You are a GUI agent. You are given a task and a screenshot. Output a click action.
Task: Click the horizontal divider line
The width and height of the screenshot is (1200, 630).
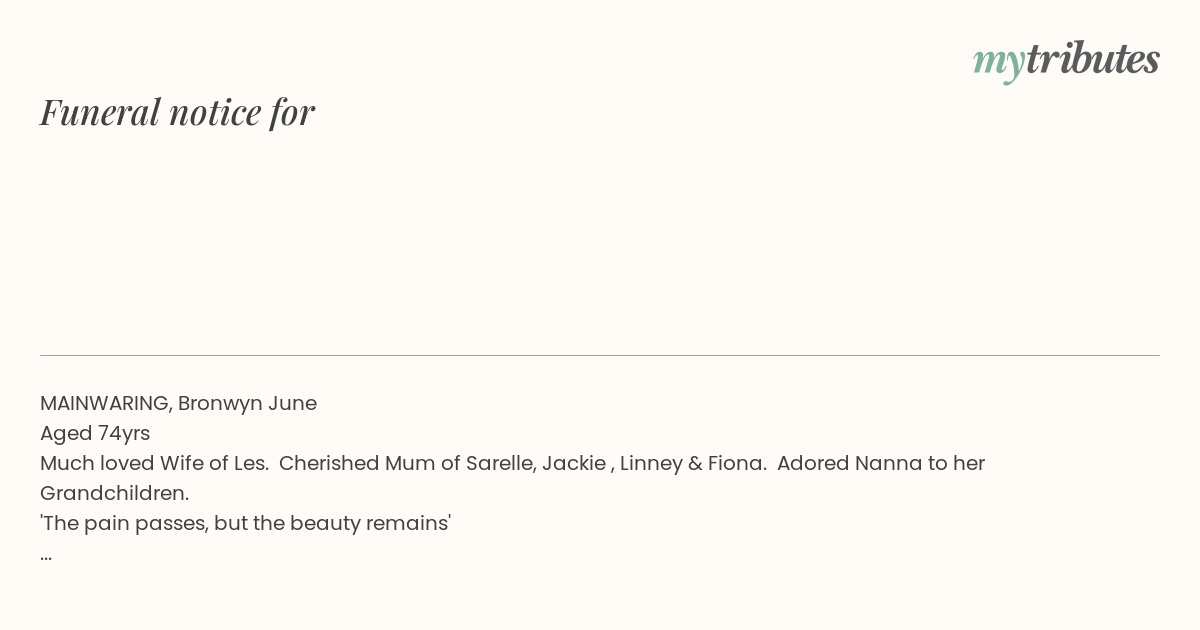coord(600,355)
